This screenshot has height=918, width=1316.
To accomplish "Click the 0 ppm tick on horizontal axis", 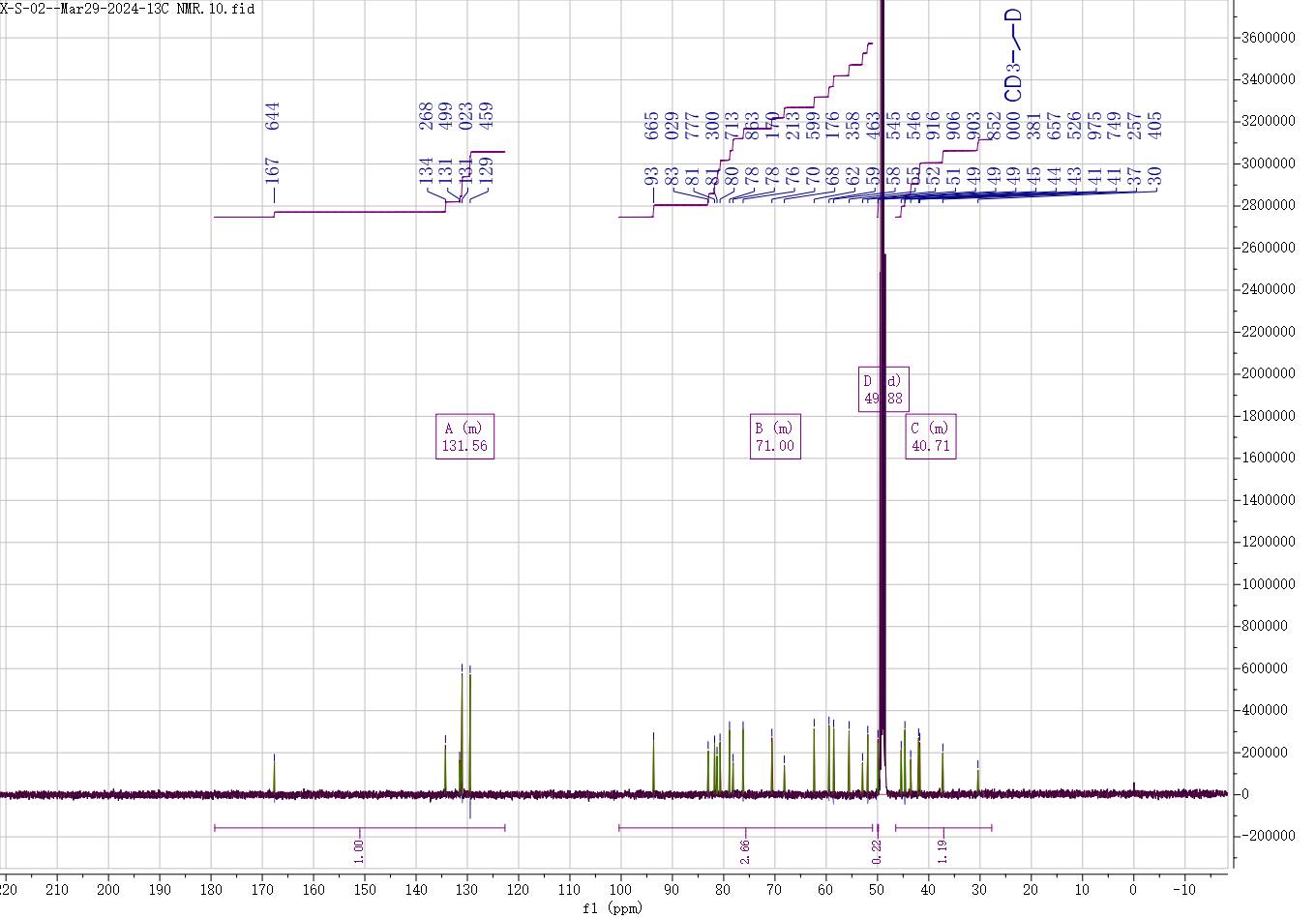I will click(1133, 890).
